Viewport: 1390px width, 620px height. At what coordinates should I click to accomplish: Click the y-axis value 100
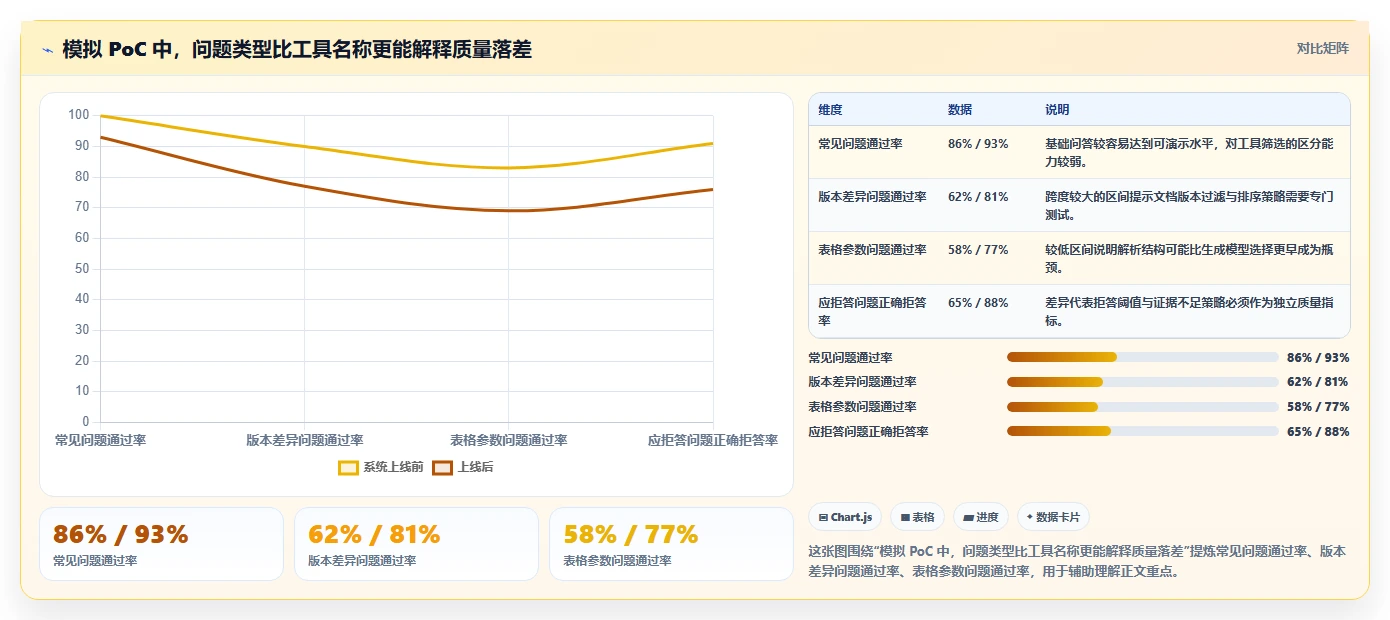pos(79,115)
